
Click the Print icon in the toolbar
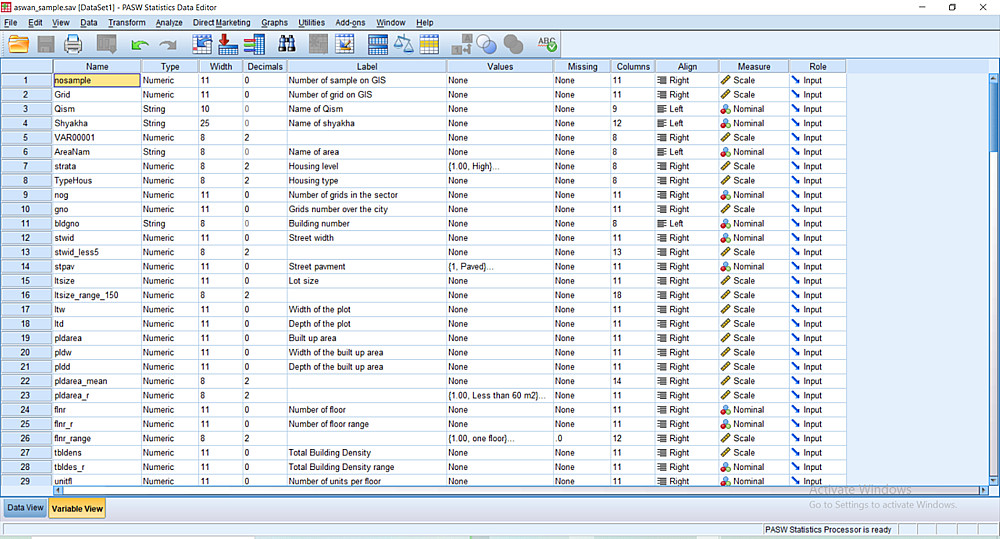(73, 44)
